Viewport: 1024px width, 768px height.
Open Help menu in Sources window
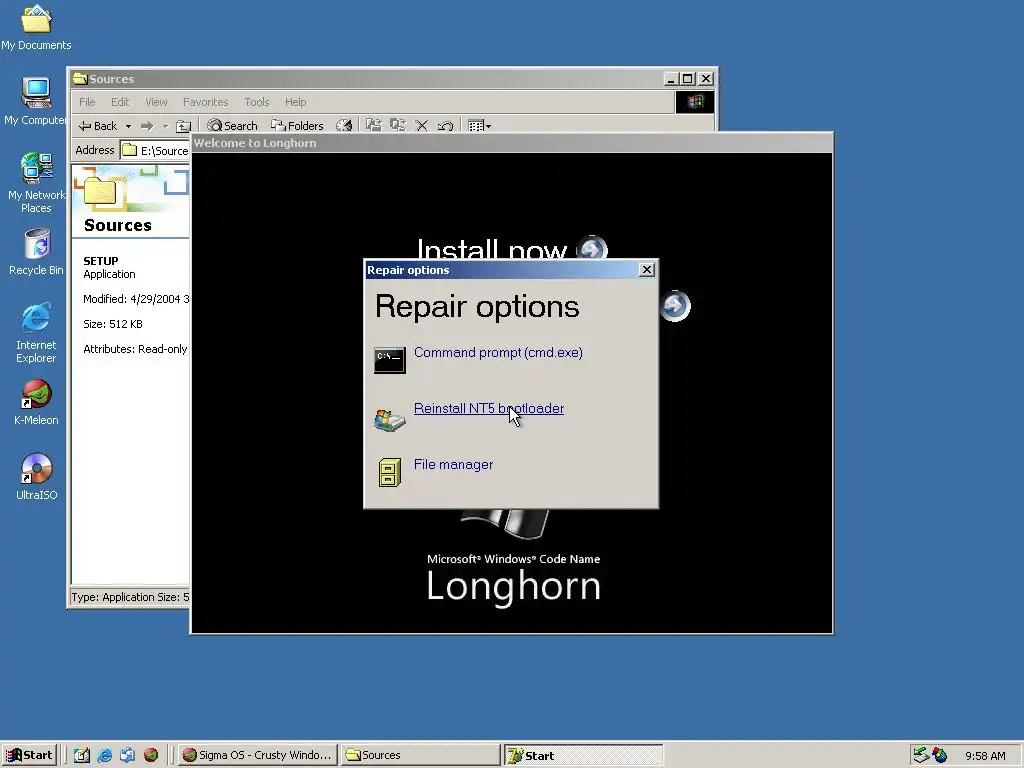tap(295, 102)
